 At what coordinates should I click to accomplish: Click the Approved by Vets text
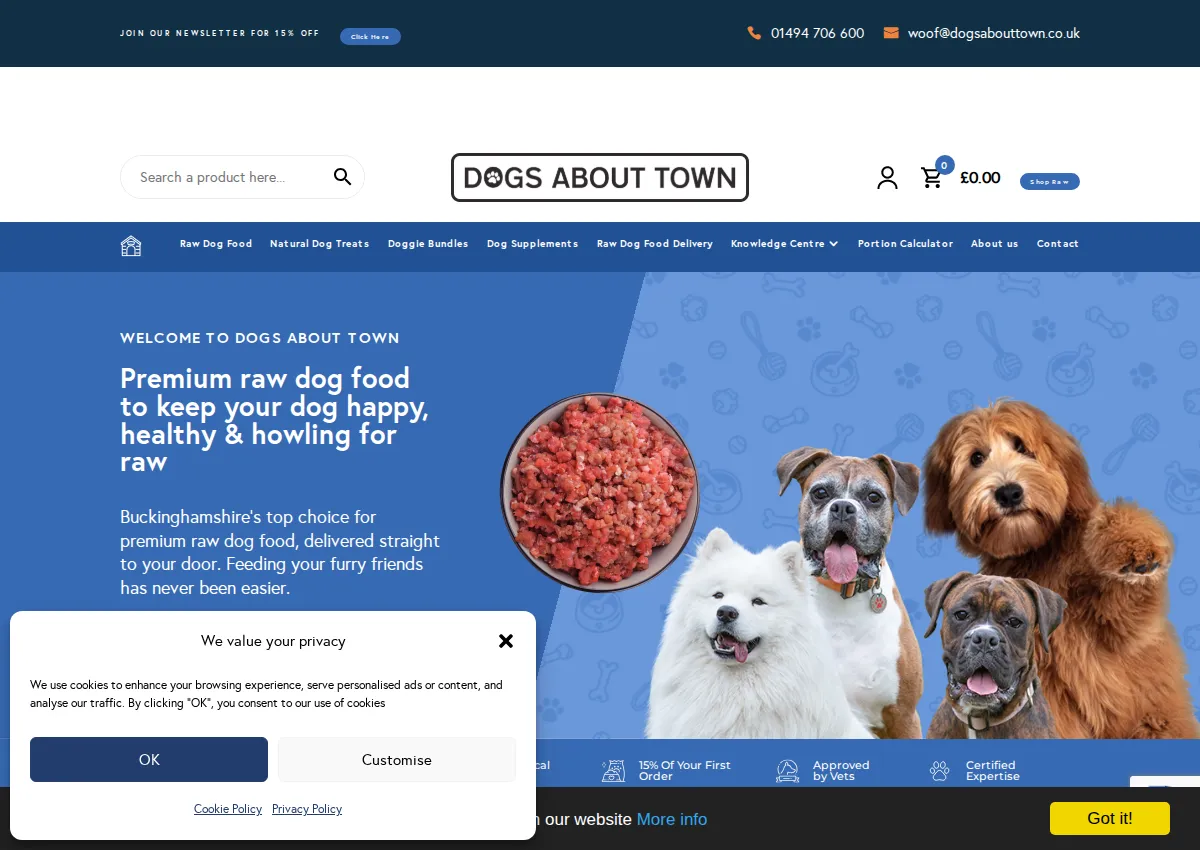tap(841, 771)
